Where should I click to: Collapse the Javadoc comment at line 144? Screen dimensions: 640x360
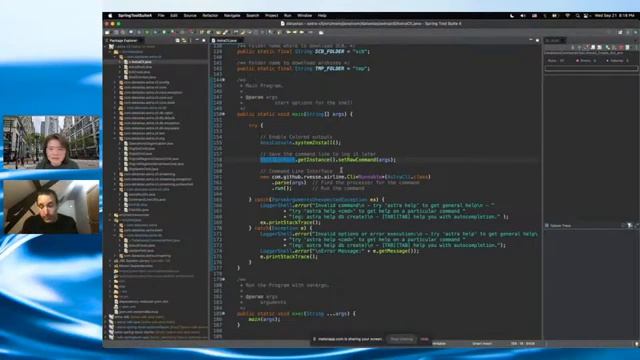223,80
